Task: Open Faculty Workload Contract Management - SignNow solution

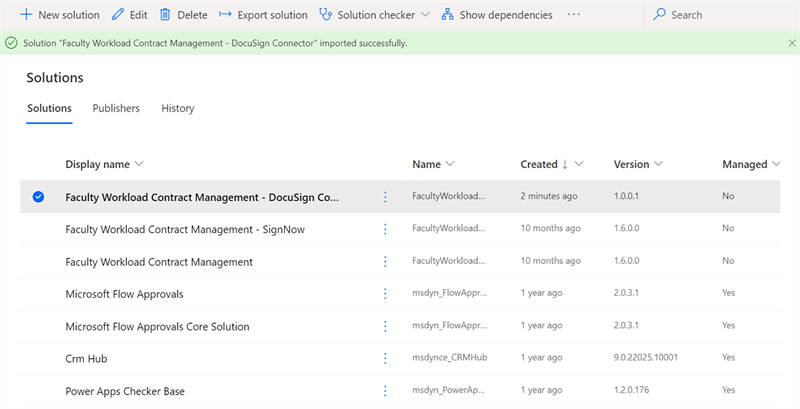Action: pyautogui.click(x=185, y=230)
